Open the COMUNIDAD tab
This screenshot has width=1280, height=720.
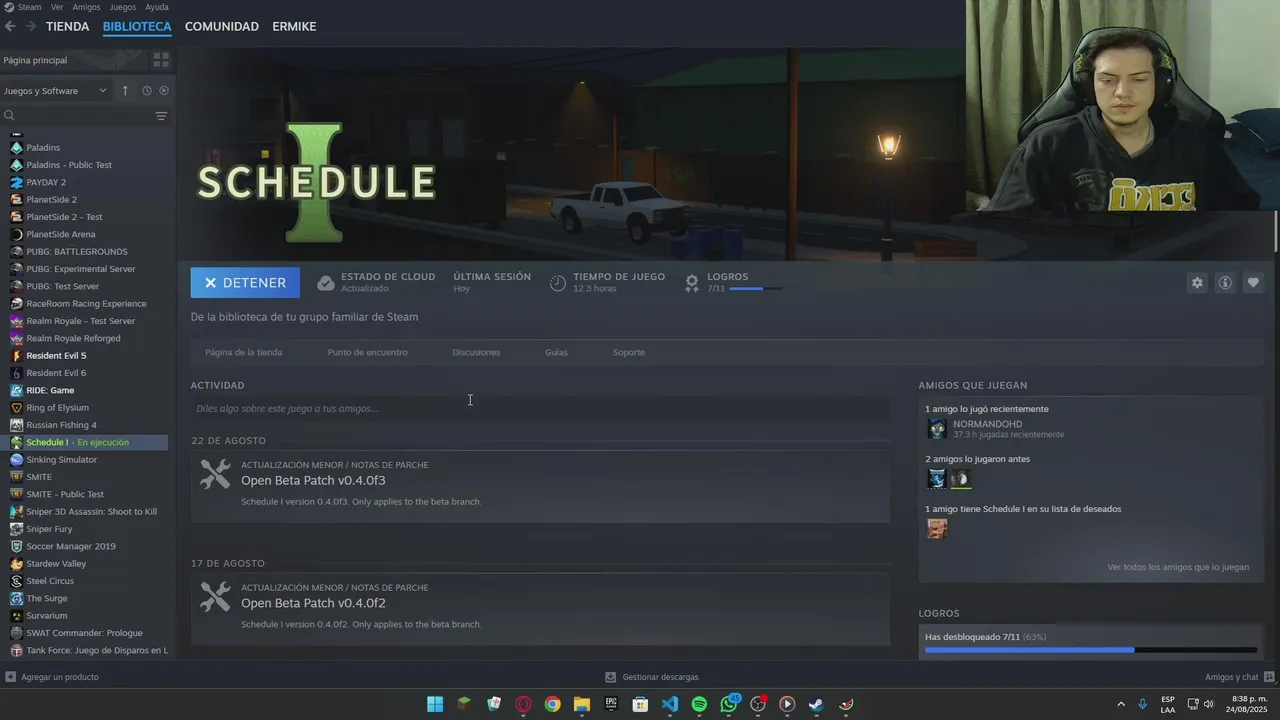pyautogui.click(x=222, y=27)
